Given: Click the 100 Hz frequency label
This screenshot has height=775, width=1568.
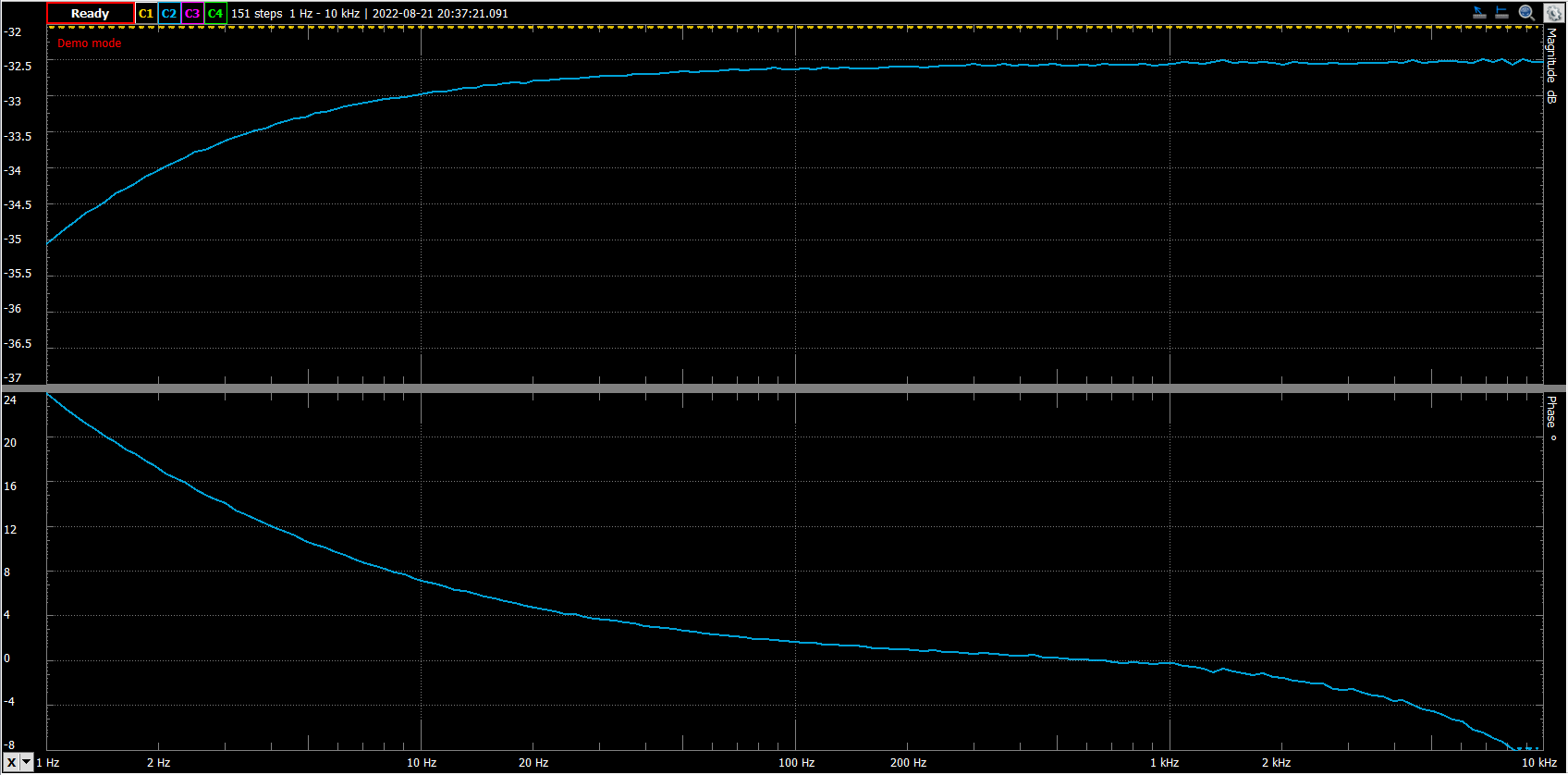Looking at the screenshot, I should [x=796, y=763].
